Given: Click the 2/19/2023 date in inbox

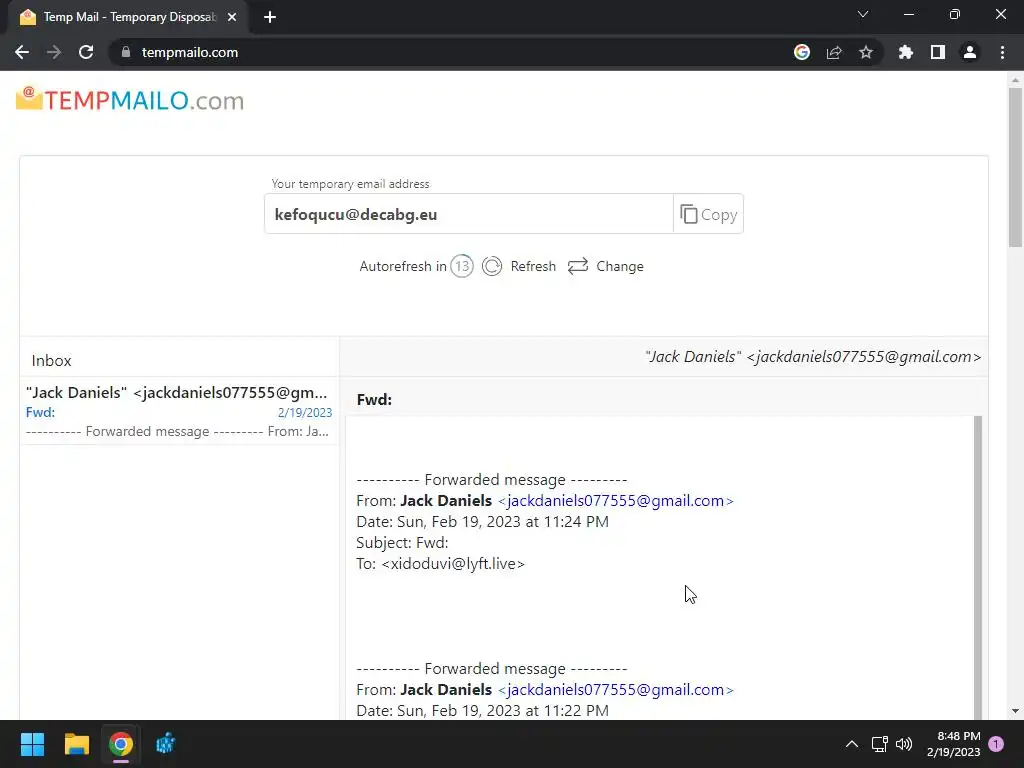Looking at the screenshot, I should tap(305, 413).
